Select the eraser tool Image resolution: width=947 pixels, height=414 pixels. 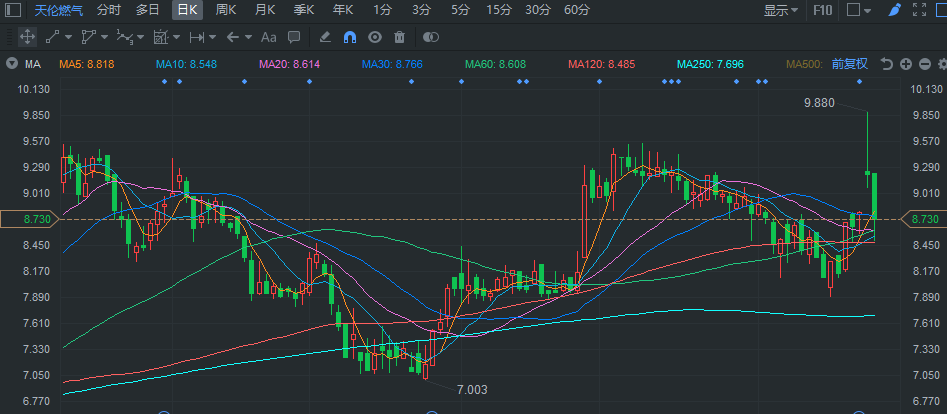click(x=325, y=37)
